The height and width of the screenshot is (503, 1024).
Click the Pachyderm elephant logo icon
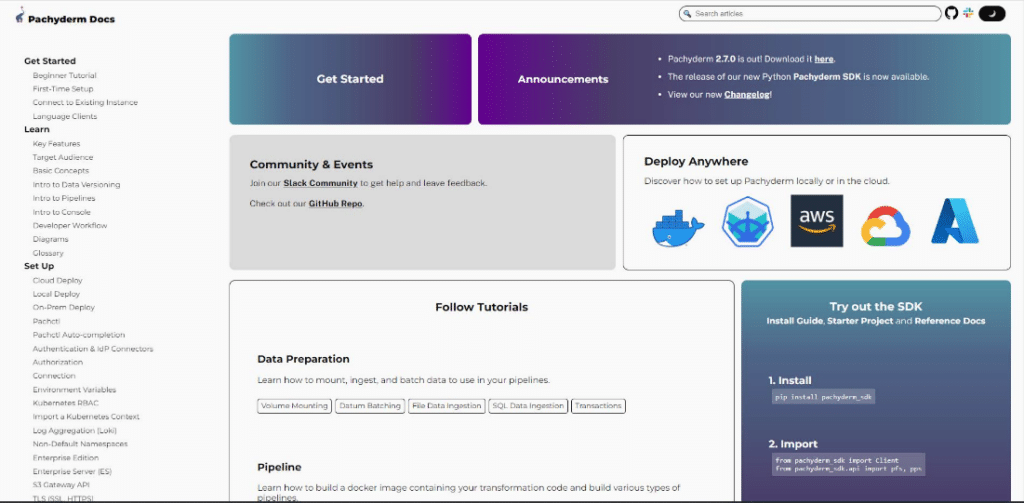point(20,15)
